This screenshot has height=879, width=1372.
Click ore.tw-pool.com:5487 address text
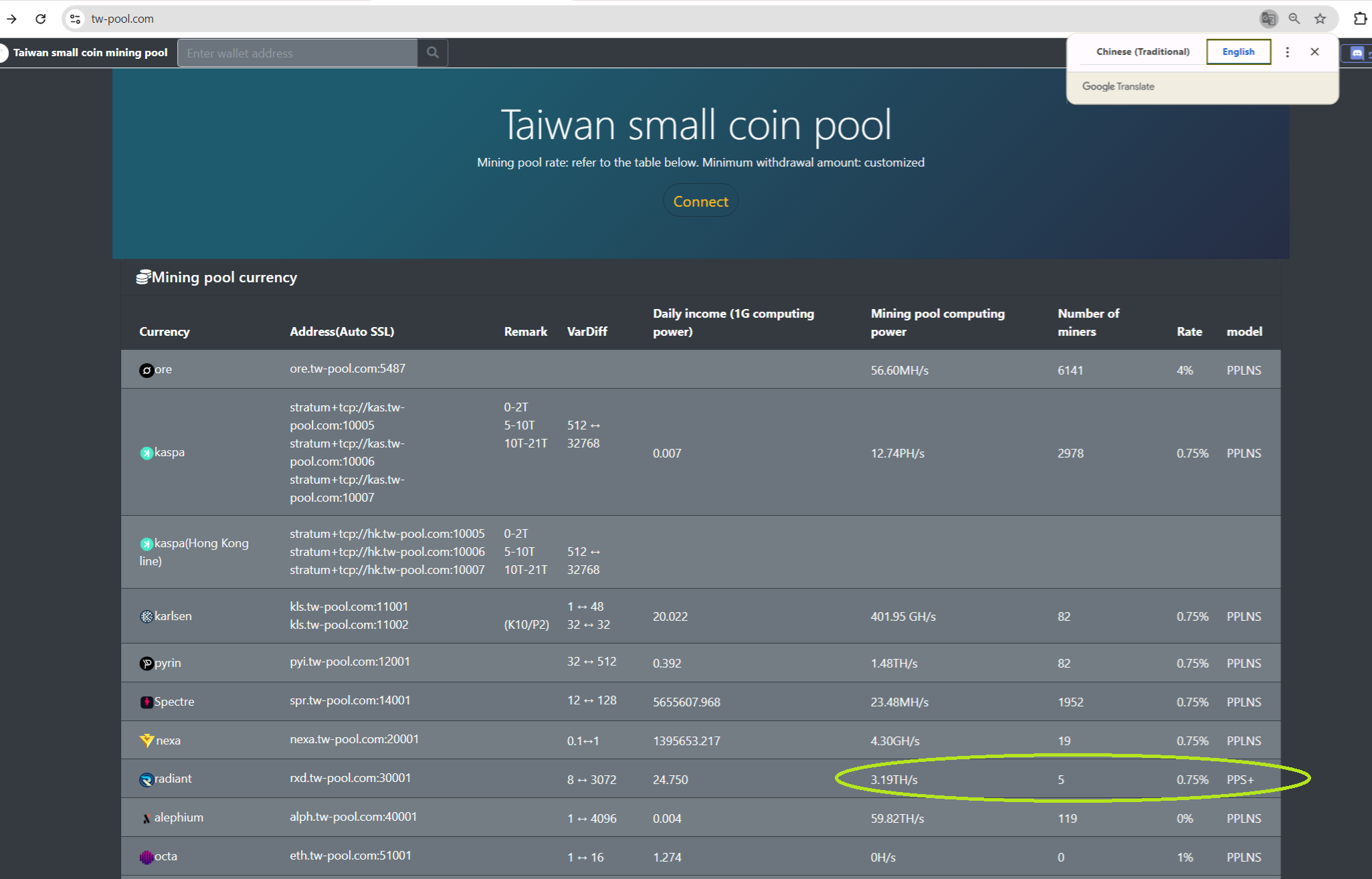(x=348, y=369)
